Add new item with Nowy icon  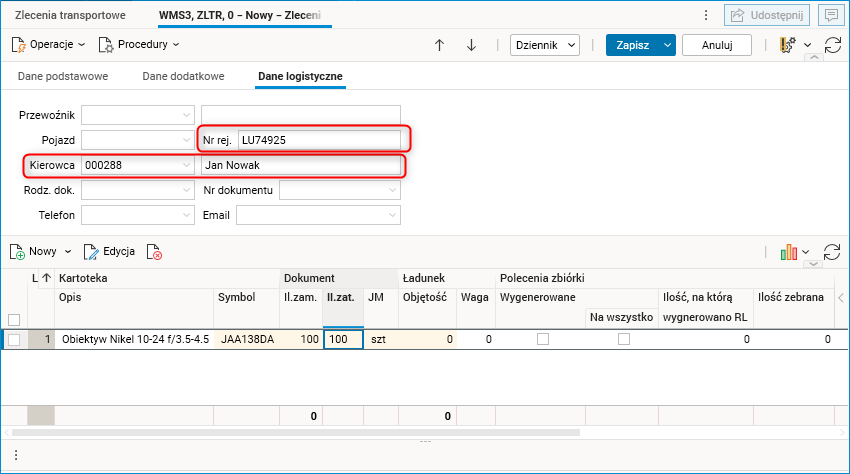pos(17,252)
